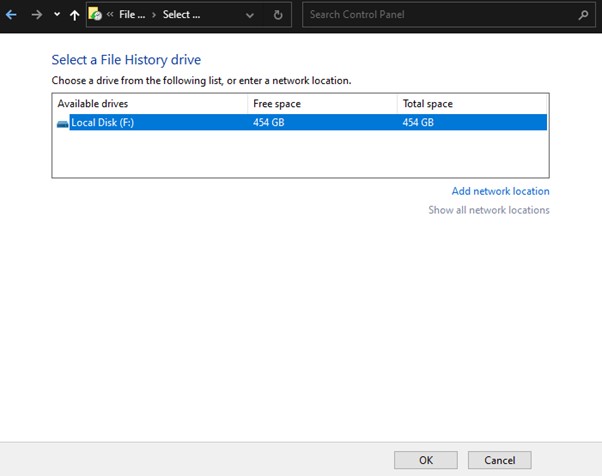The height and width of the screenshot is (476, 602).
Task: Expand the address bar history dropdown
Action: coord(250,16)
